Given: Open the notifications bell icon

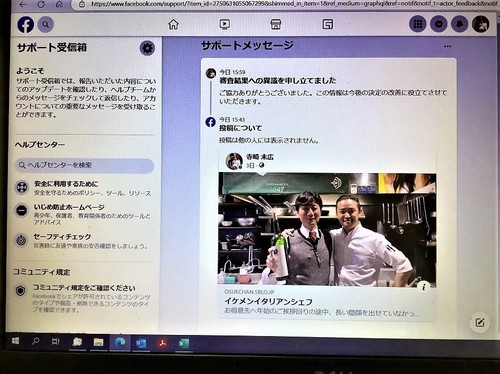Looking at the screenshot, I should [x=459, y=24].
